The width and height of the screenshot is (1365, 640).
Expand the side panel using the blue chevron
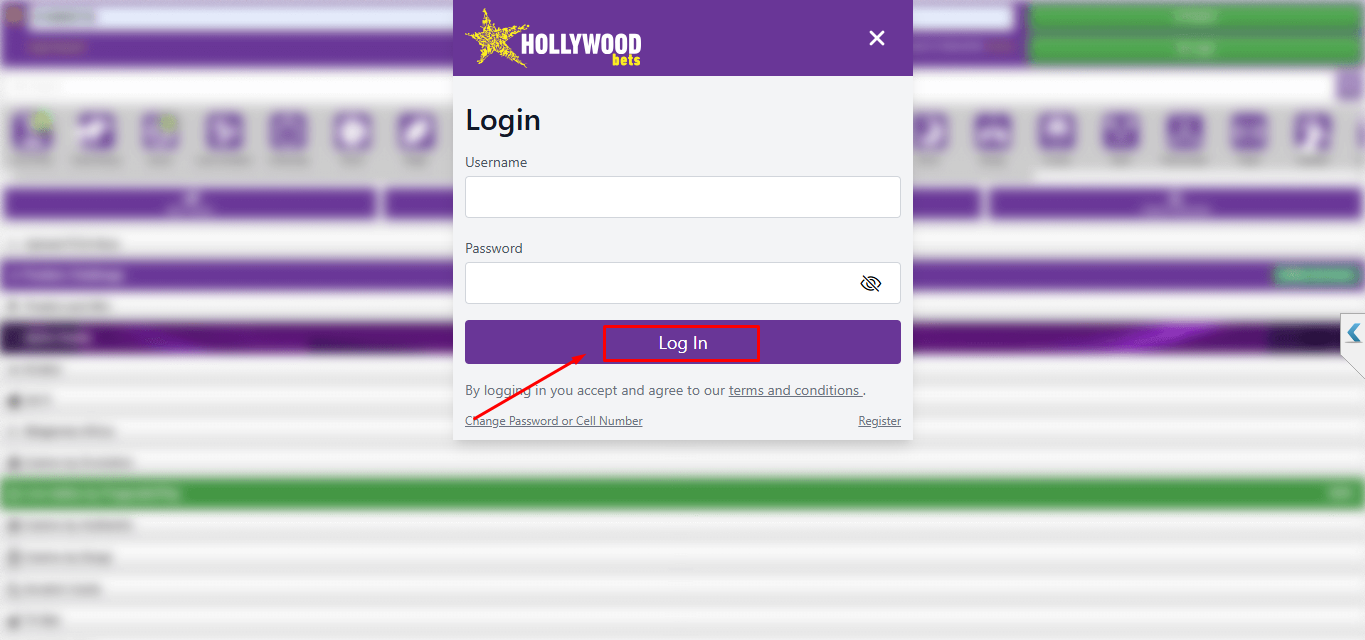[1353, 333]
